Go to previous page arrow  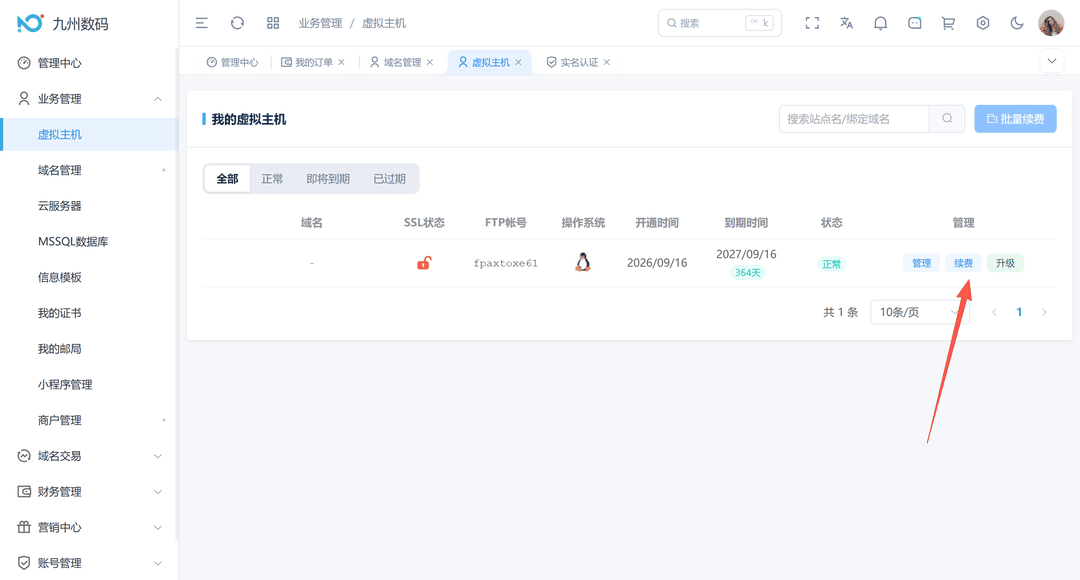click(x=994, y=312)
